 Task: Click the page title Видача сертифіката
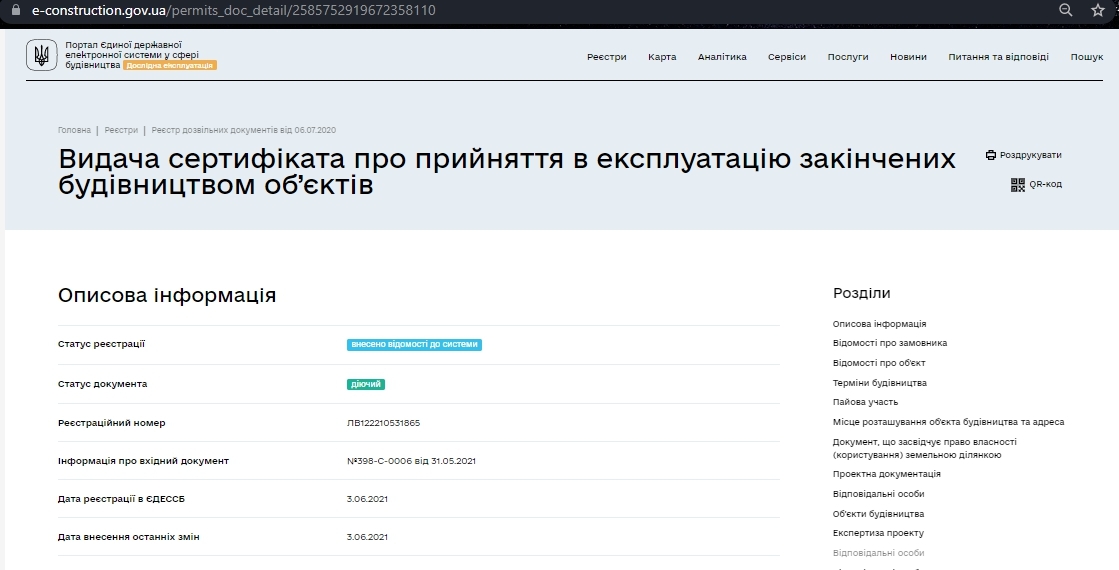tap(507, 171)
